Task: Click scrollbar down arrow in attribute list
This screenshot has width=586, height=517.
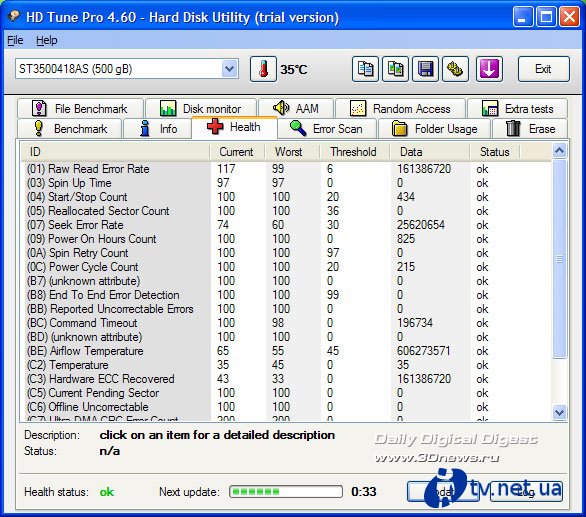Action: click(559, 412)
